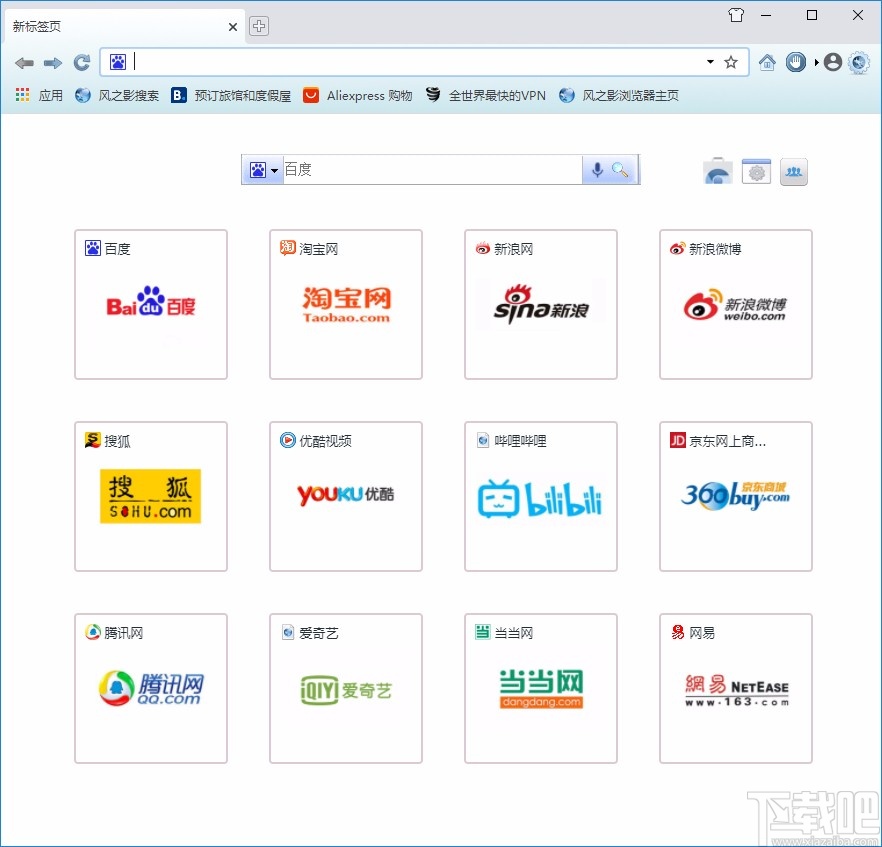Open browser settings via gear-globe icon
The height and width of the screenshot is (847, 882).
pyautogui.click(x=860, y=62)
